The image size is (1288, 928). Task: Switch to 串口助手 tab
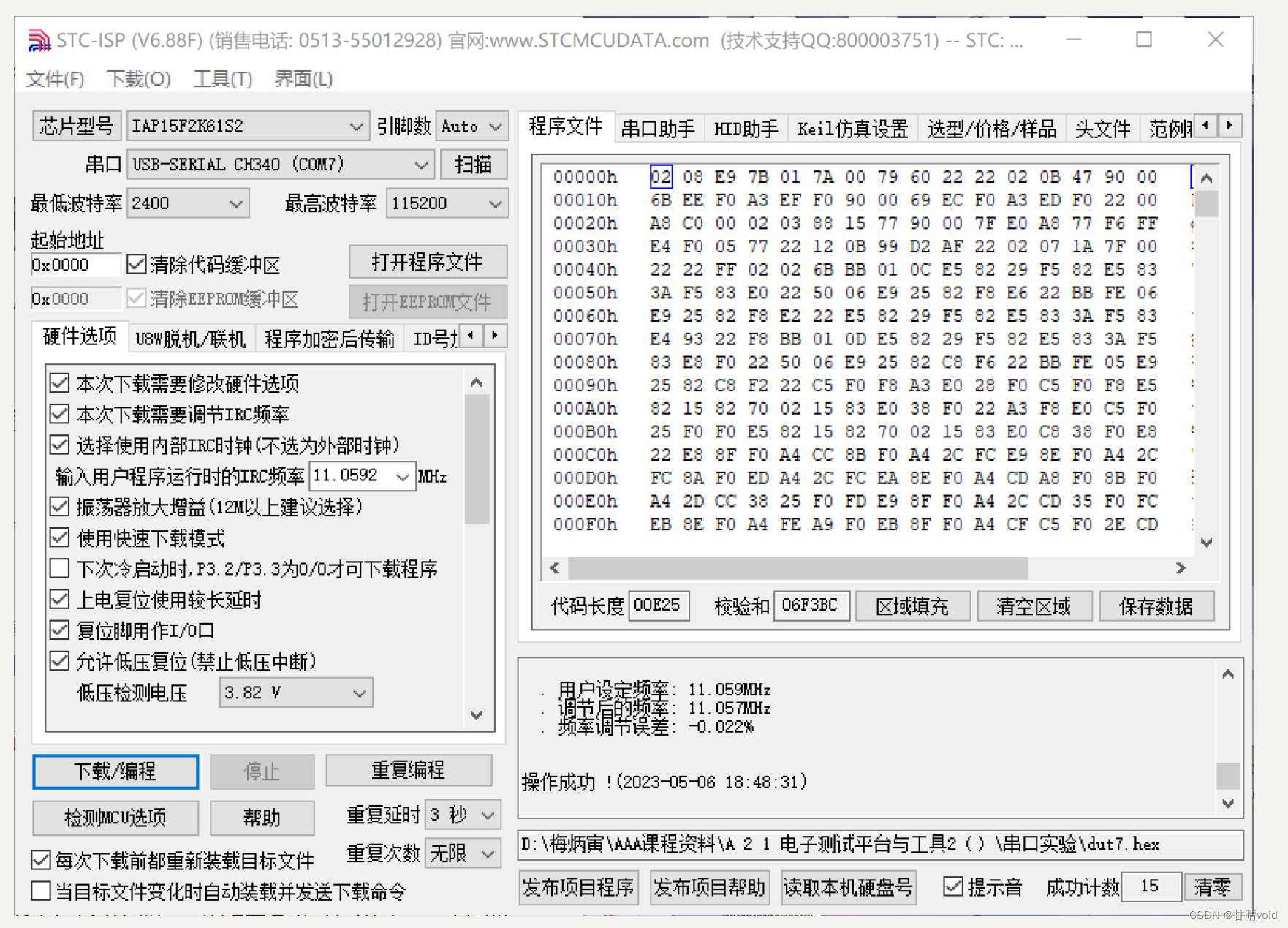coord(658,129)
